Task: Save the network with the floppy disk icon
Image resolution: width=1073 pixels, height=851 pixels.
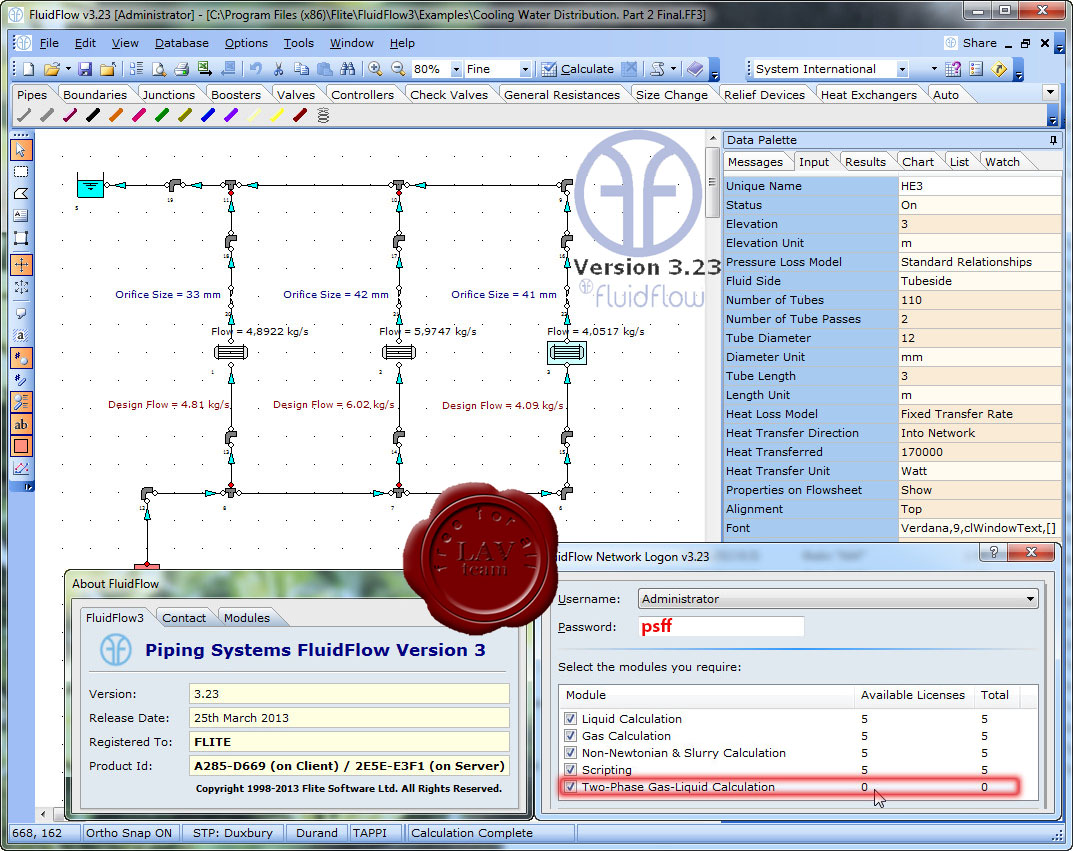Action: point(85,69)
